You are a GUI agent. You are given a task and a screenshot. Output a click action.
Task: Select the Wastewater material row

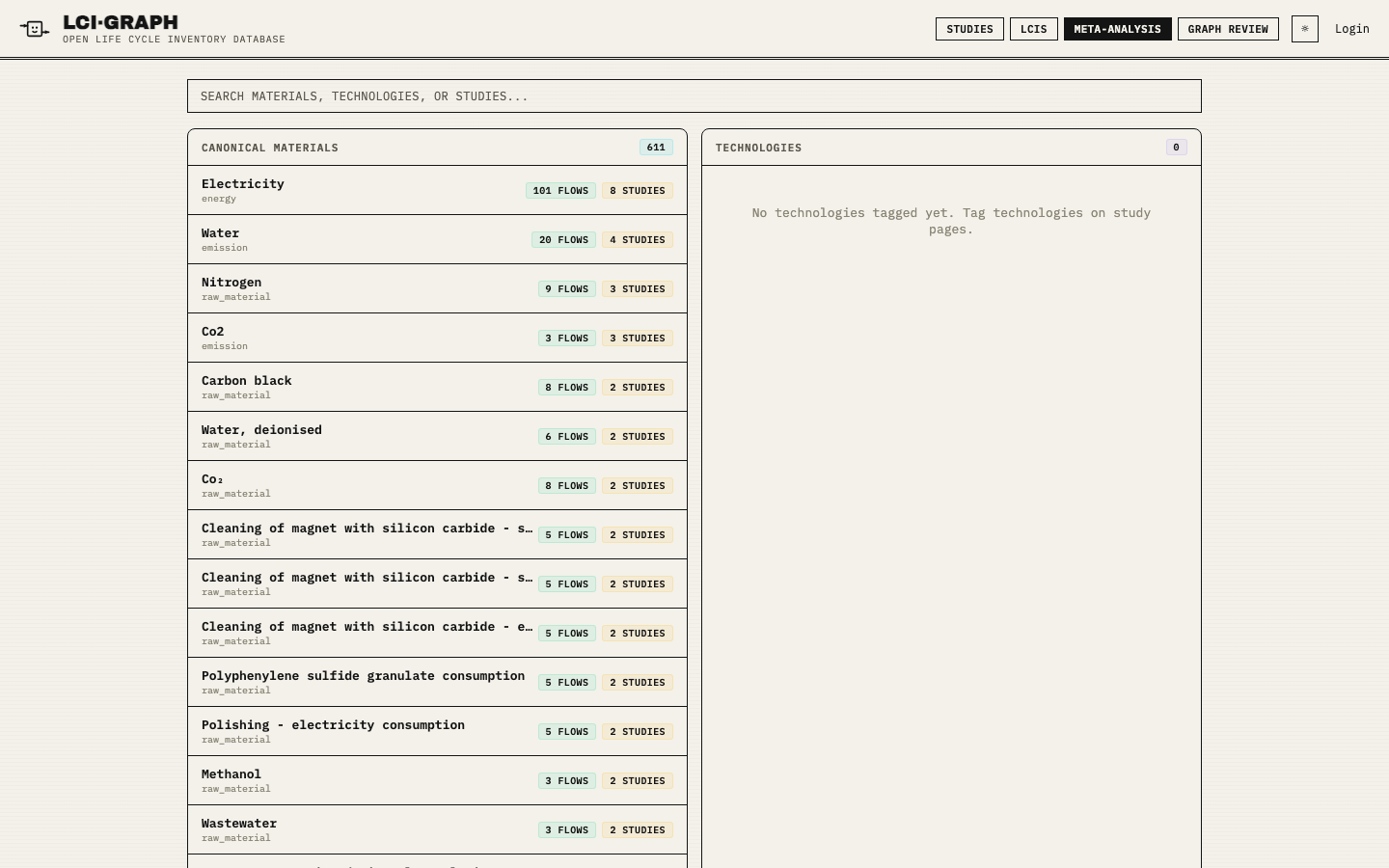(437, 829)
